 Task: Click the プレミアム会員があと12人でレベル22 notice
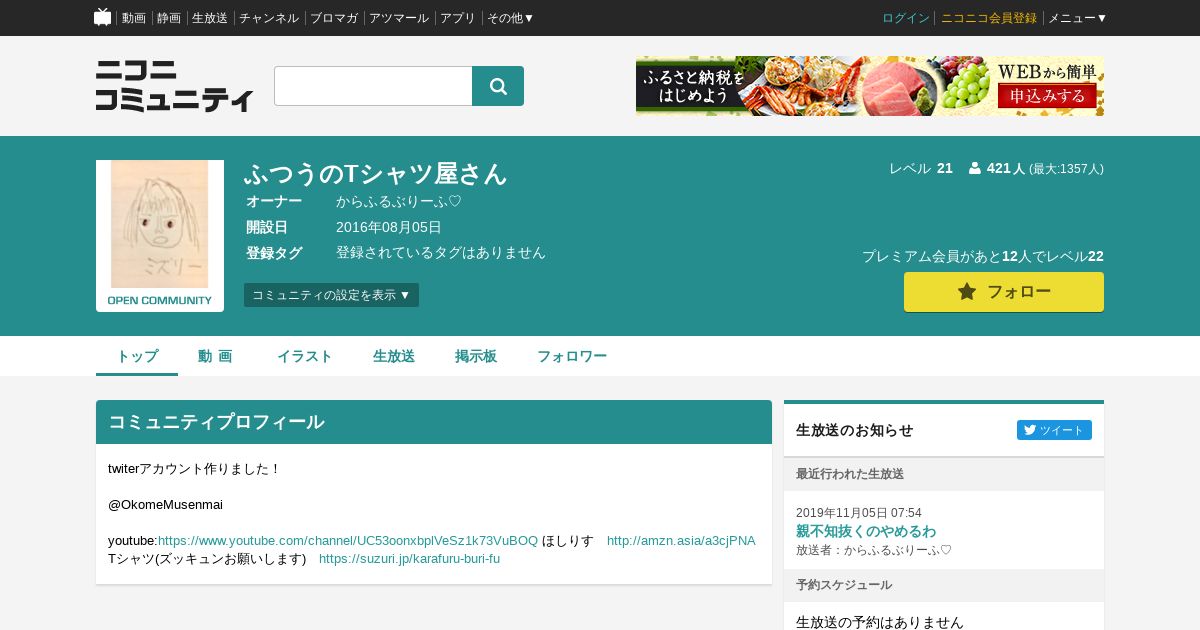(x=983, y=256)
